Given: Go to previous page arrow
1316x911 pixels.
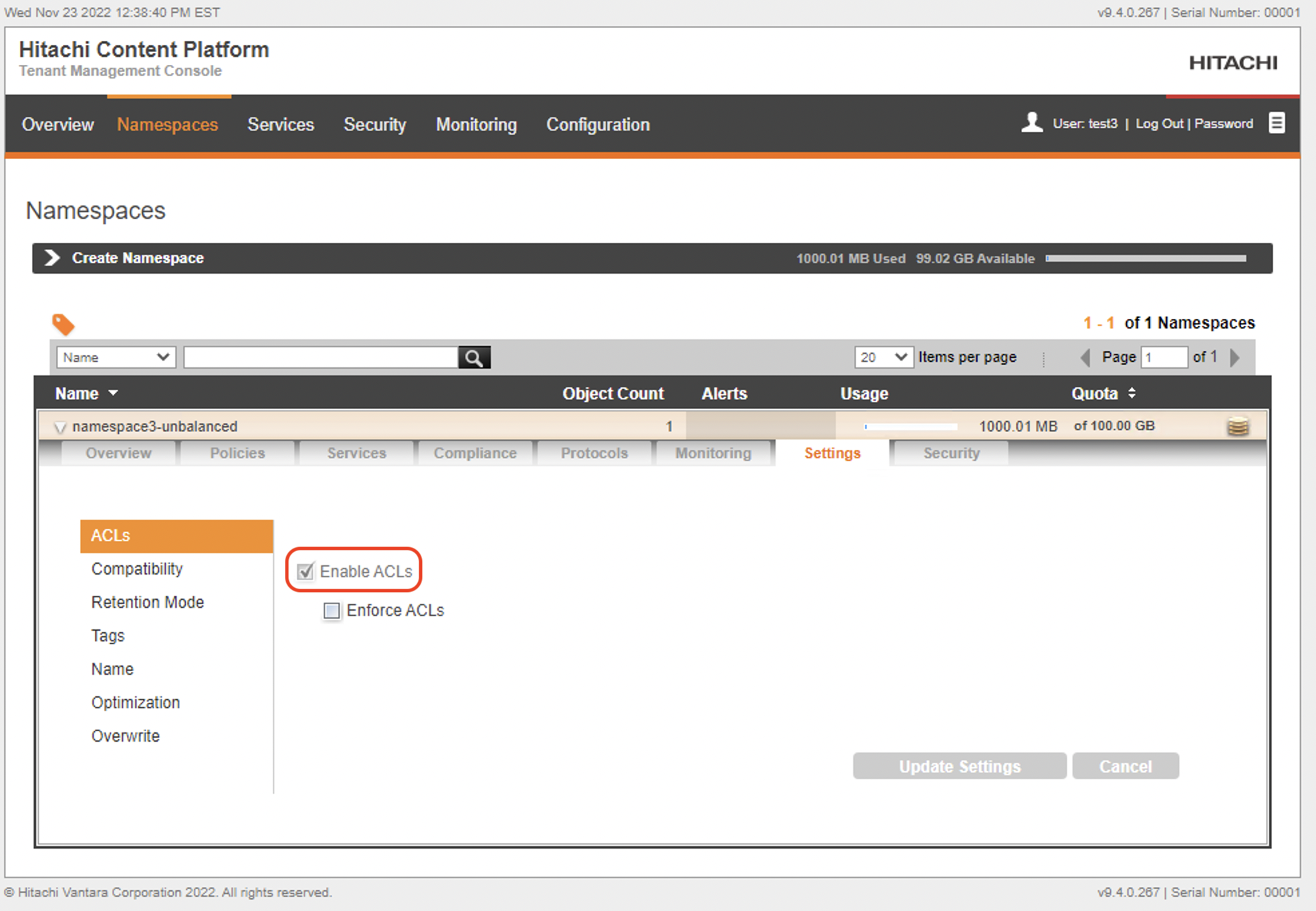Looking at the screenshot, I should [x=1085, y=358].
